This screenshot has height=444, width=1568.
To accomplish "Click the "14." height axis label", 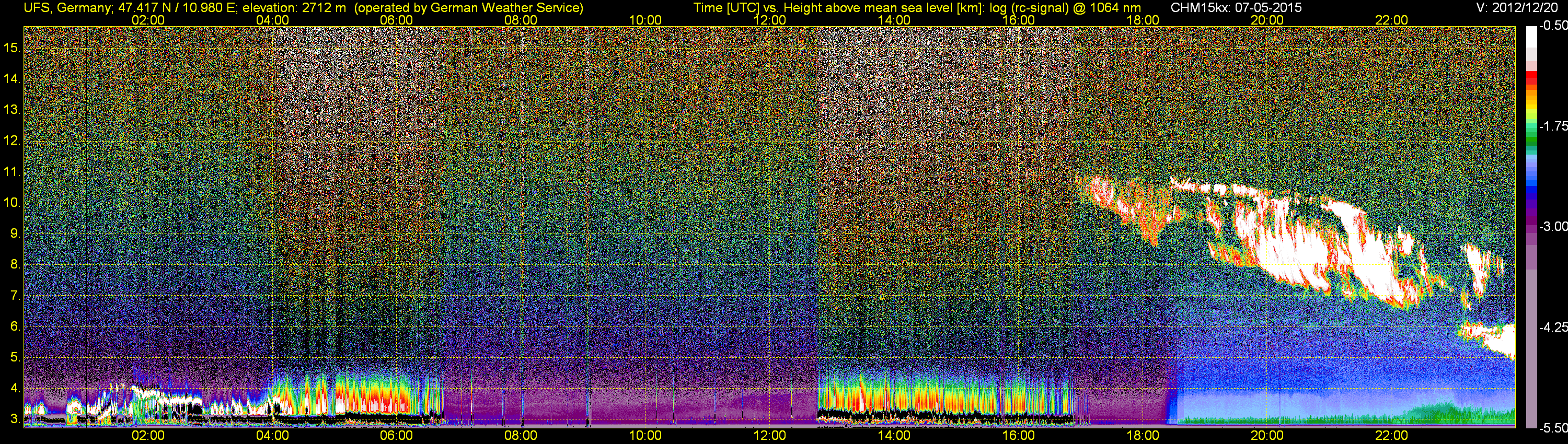I will tap(12, 78).
